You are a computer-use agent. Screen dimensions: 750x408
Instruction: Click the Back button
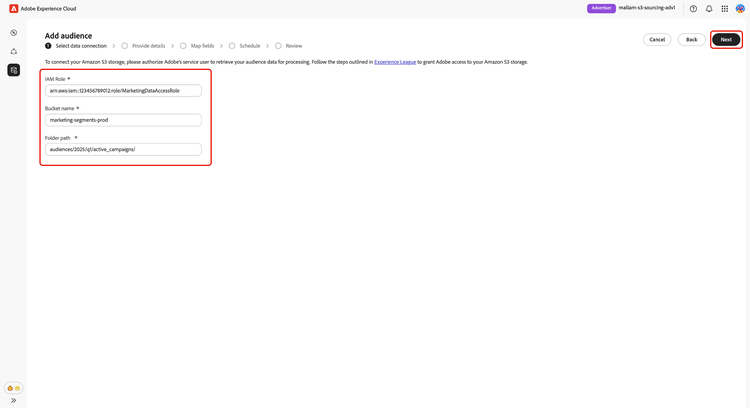[691, 40]
